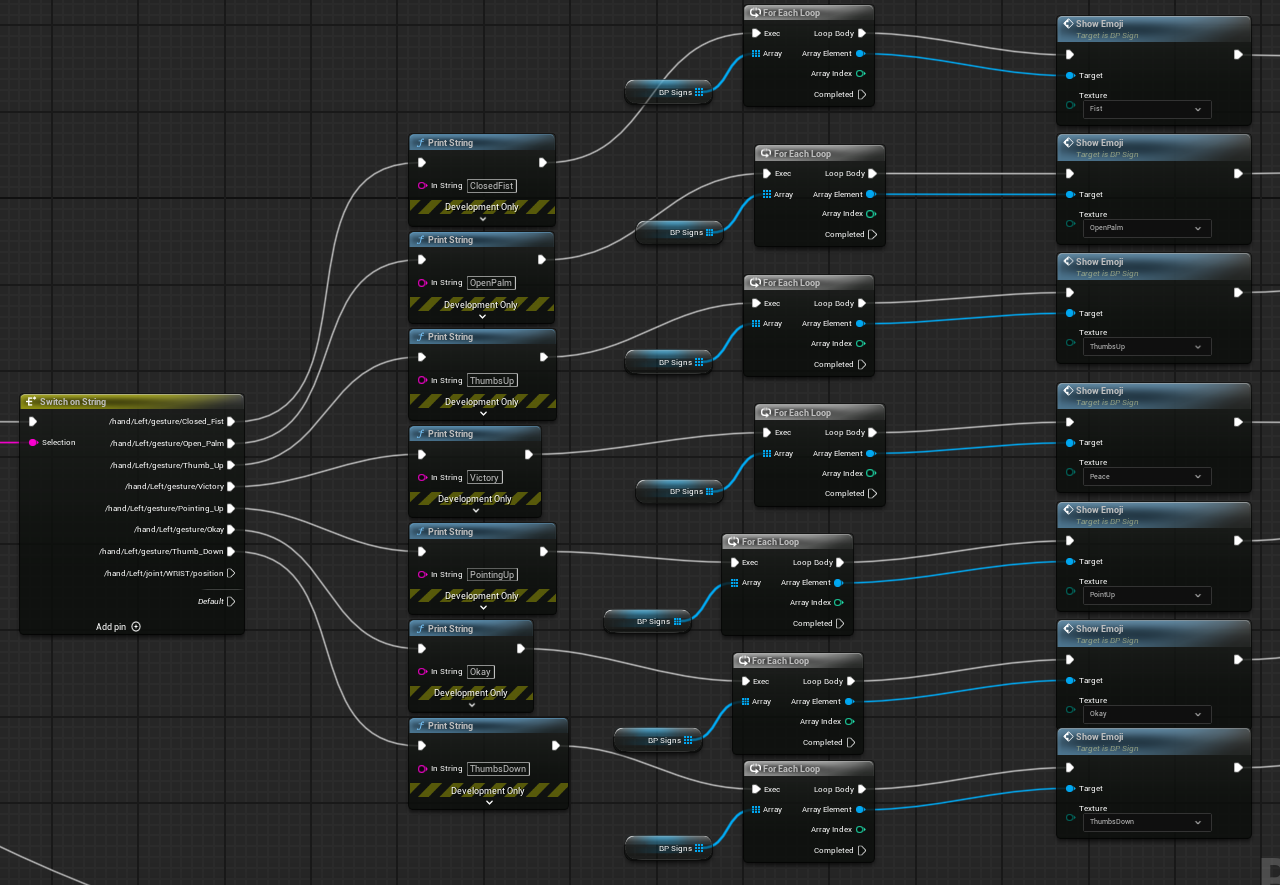The image size is (1280, 885).
Task: Click the Array input pin icon on a For Each Loop
Action: tap(757, 53)
